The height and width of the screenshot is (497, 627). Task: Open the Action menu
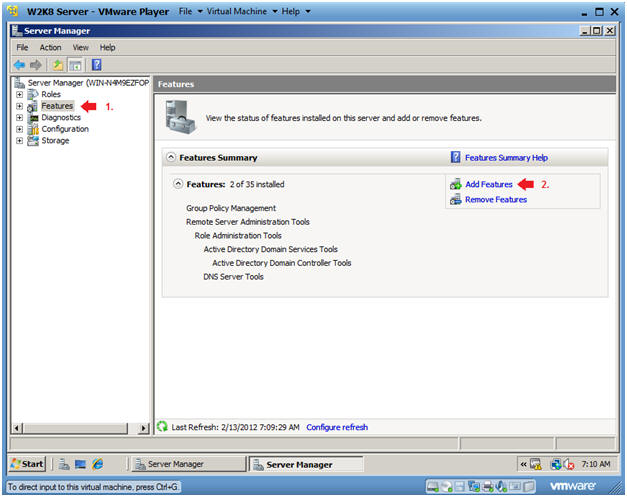50,48
